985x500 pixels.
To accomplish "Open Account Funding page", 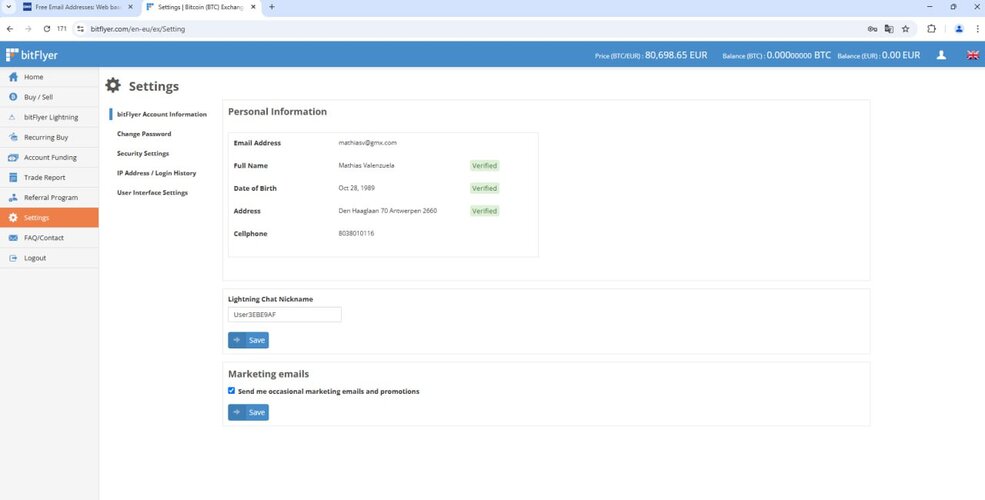I will tap(49, 157).
